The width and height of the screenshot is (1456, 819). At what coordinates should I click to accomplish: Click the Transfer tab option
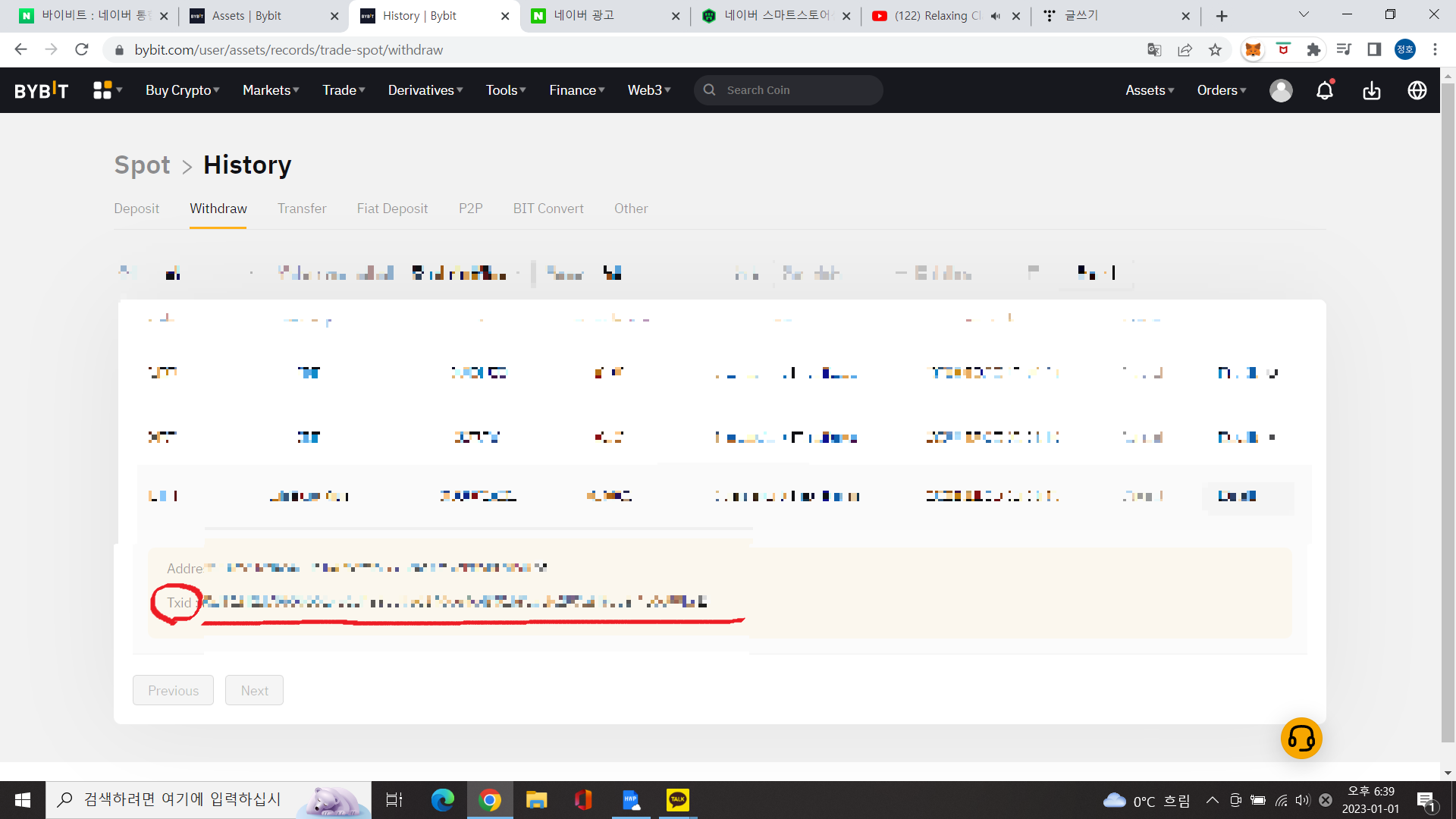point(301,208)
